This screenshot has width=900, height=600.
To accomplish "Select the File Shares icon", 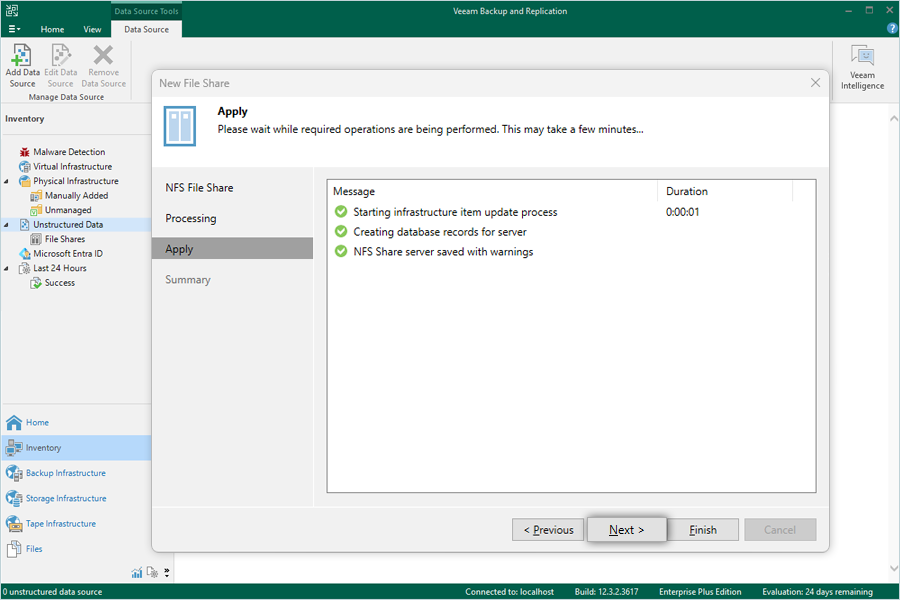I will point(36,239).
